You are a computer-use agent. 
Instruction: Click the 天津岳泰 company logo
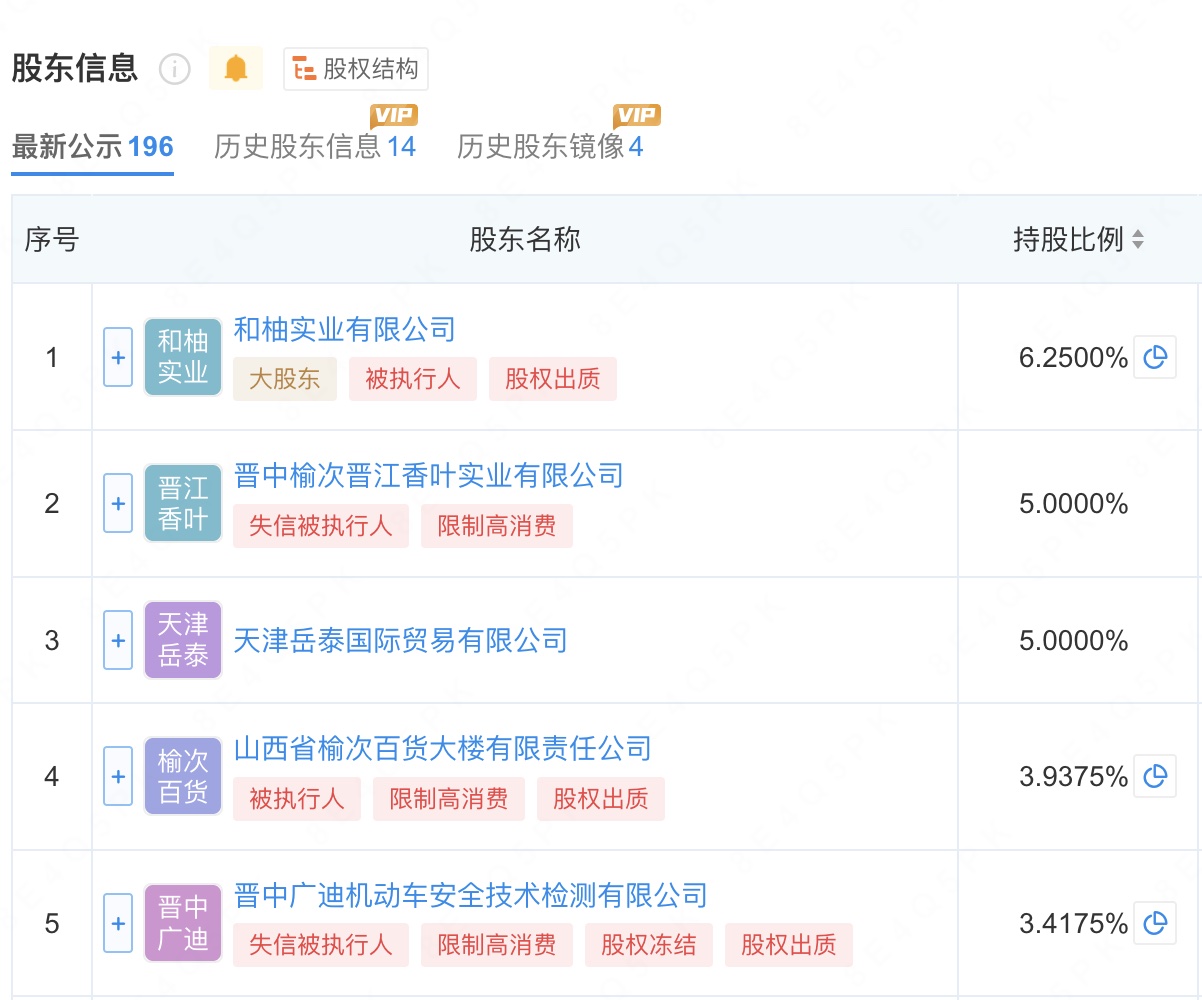point(183,640)
